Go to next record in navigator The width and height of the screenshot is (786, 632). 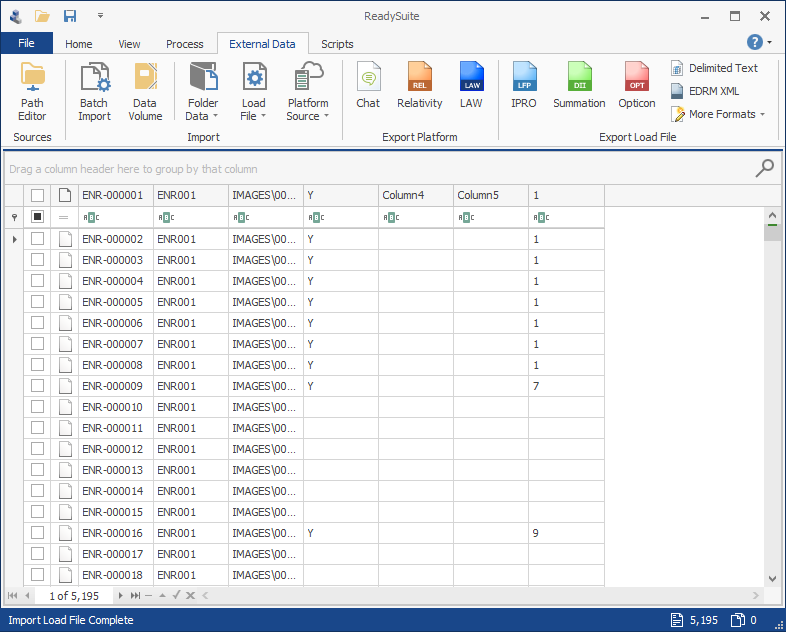coord(120,595)
